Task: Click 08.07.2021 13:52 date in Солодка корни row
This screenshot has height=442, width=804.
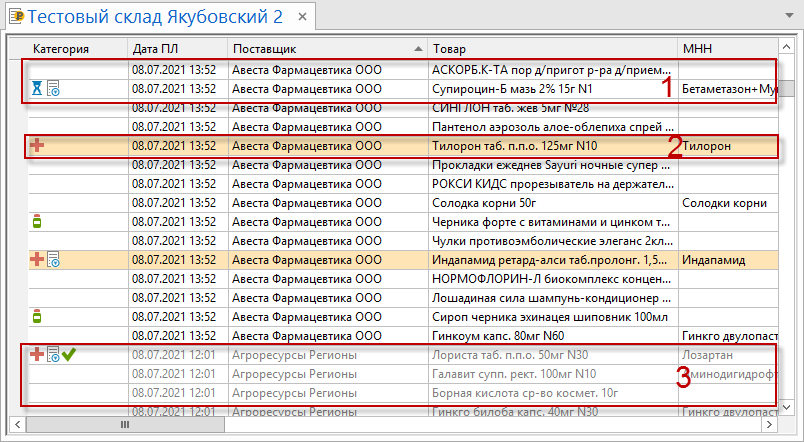Action: pos(174,203)
